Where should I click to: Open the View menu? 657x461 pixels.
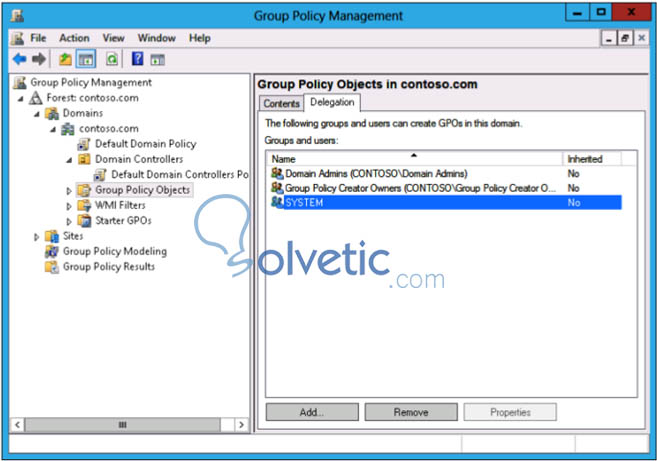coord(114,38)
